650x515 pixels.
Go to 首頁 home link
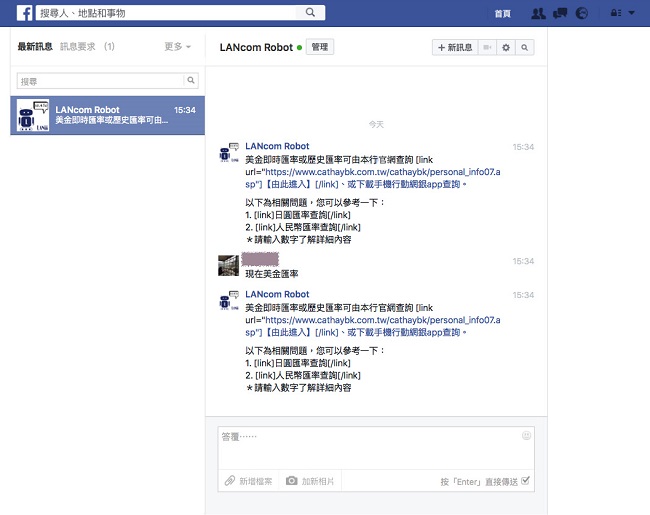(x=502, y=14)
